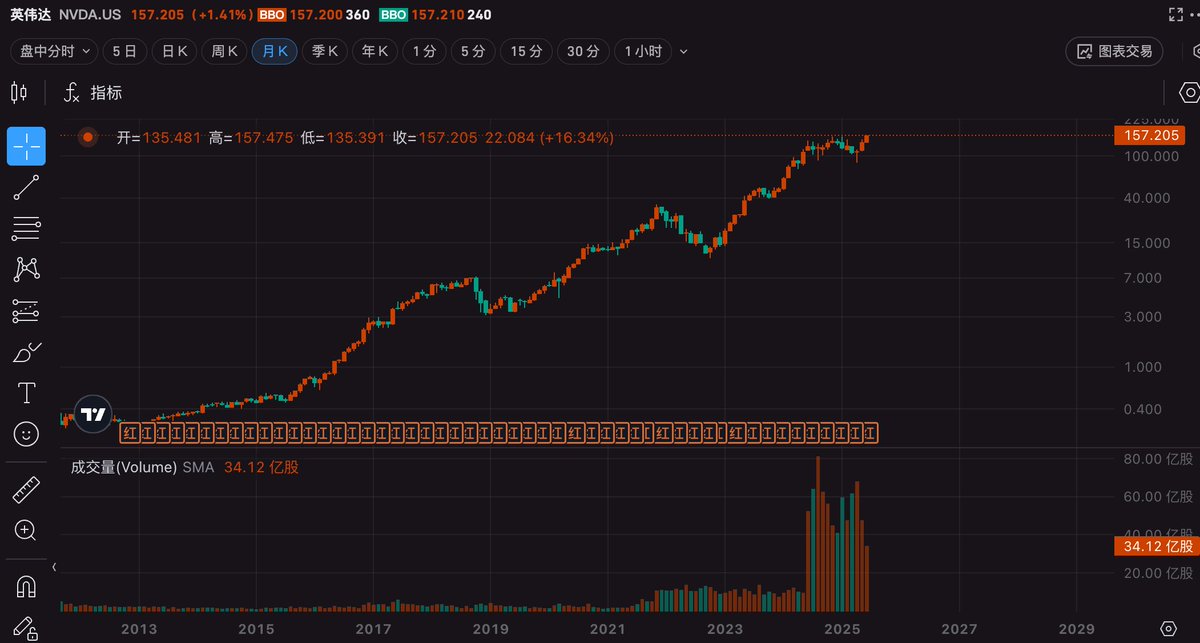Open the 指标 indicators panel

pos(106,93)
